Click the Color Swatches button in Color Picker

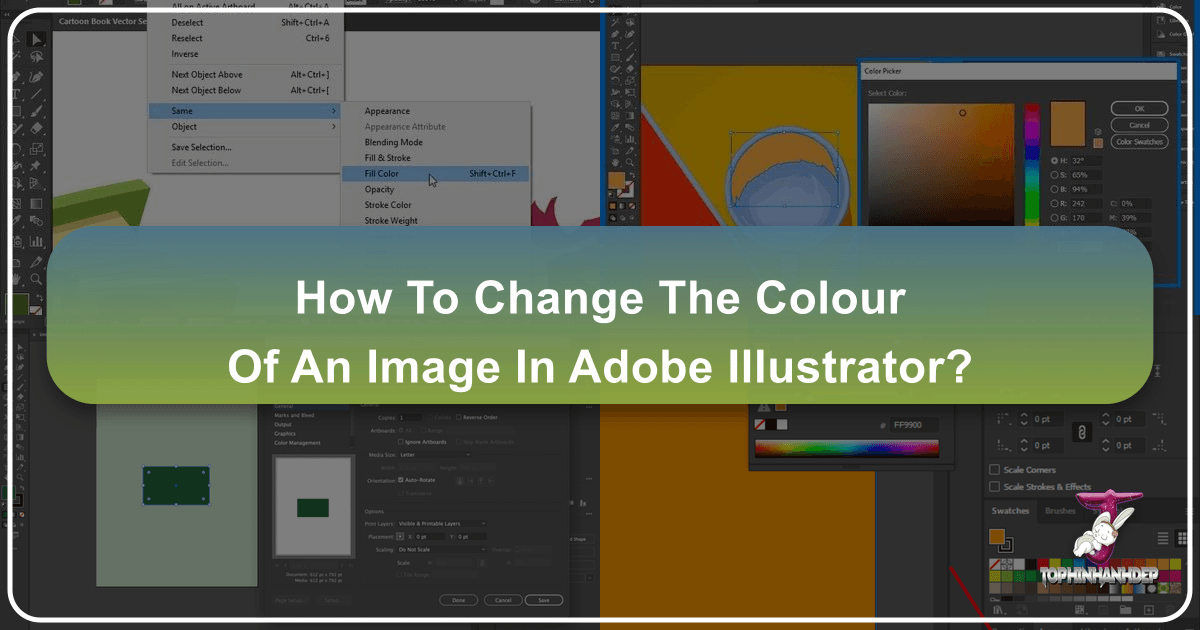click(1139, 142)
